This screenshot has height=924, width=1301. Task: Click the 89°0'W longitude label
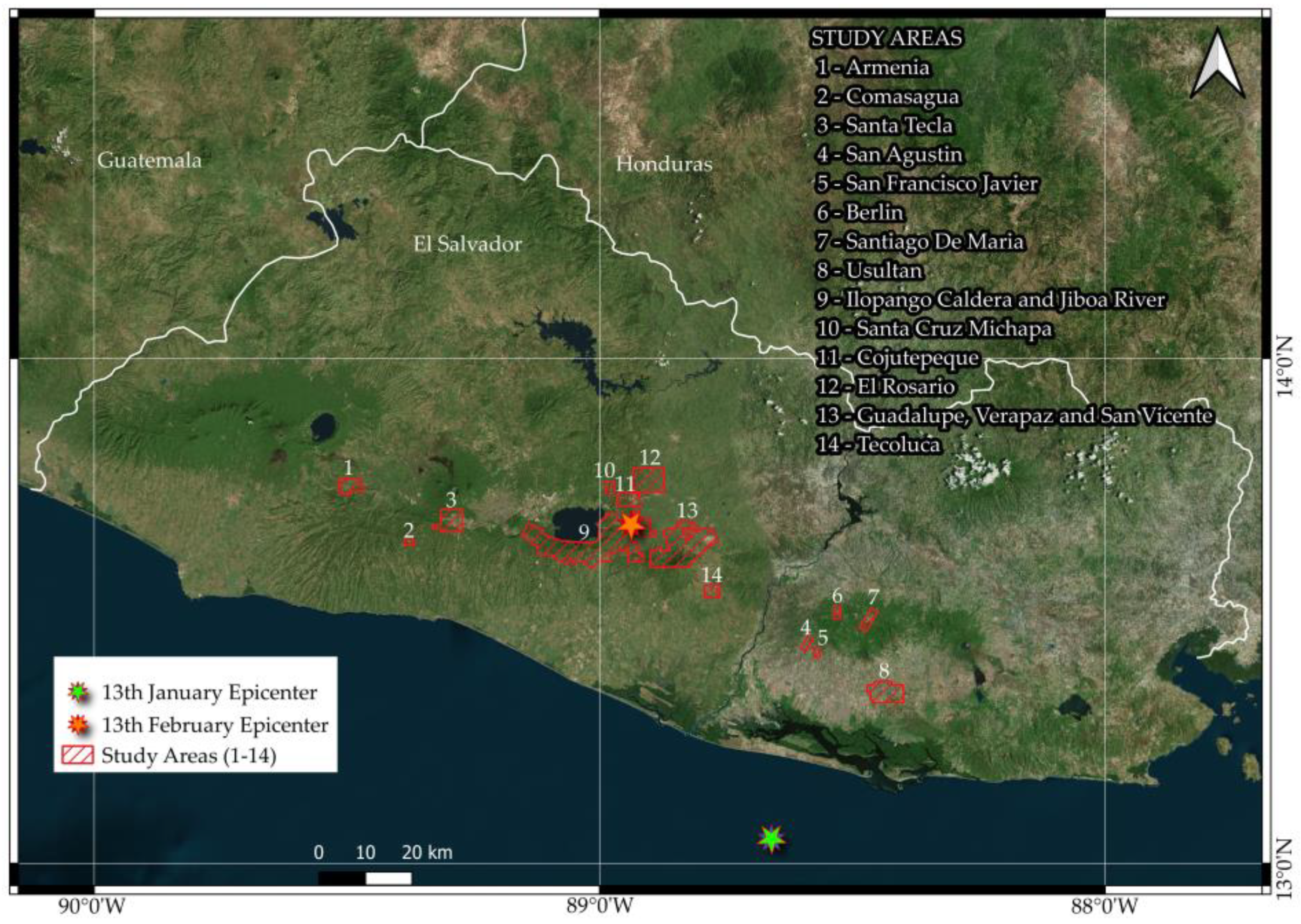599,906
